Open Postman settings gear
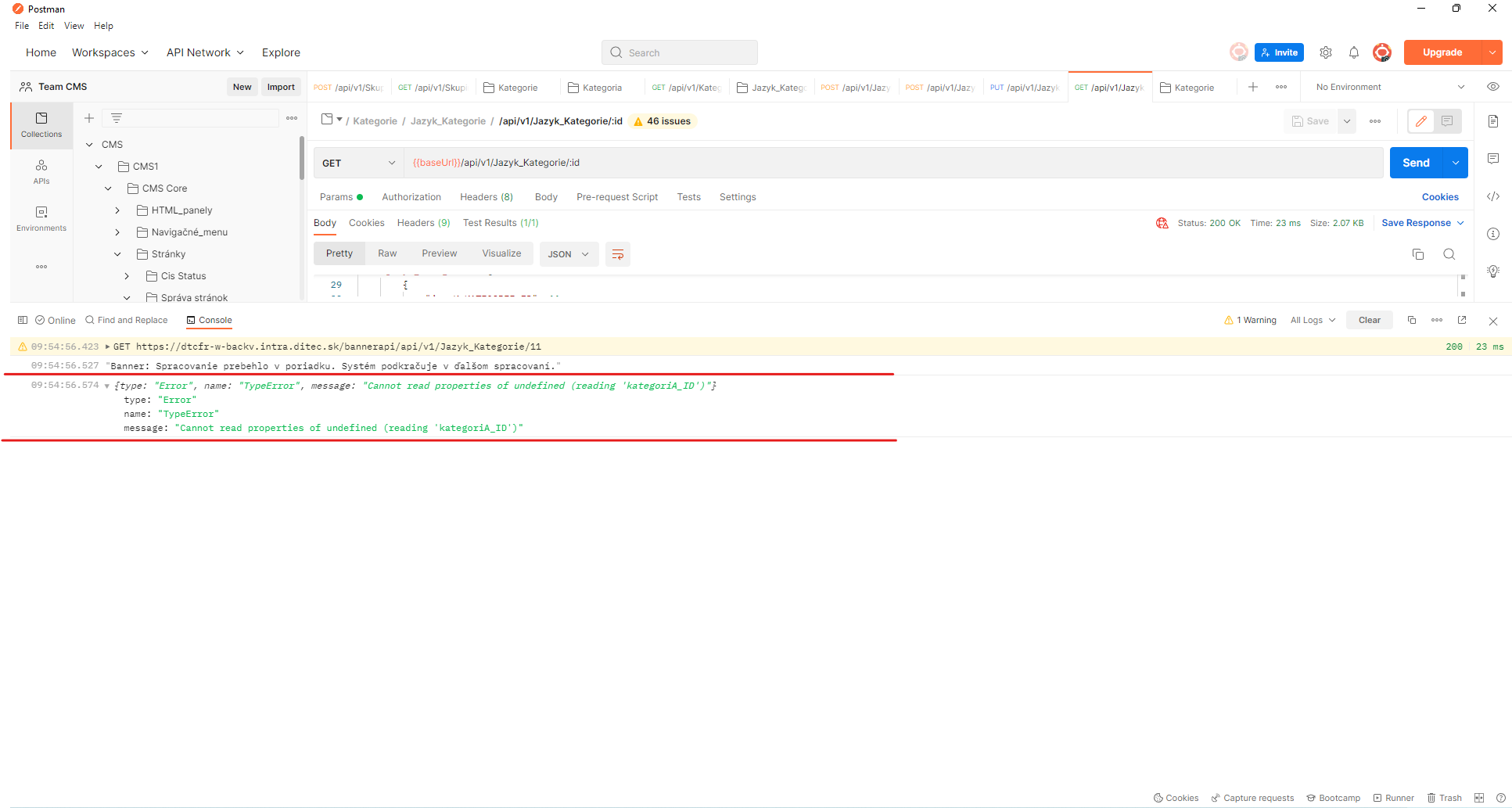This screenshot has height=808, width=1512. click(x=1326, y=52)
